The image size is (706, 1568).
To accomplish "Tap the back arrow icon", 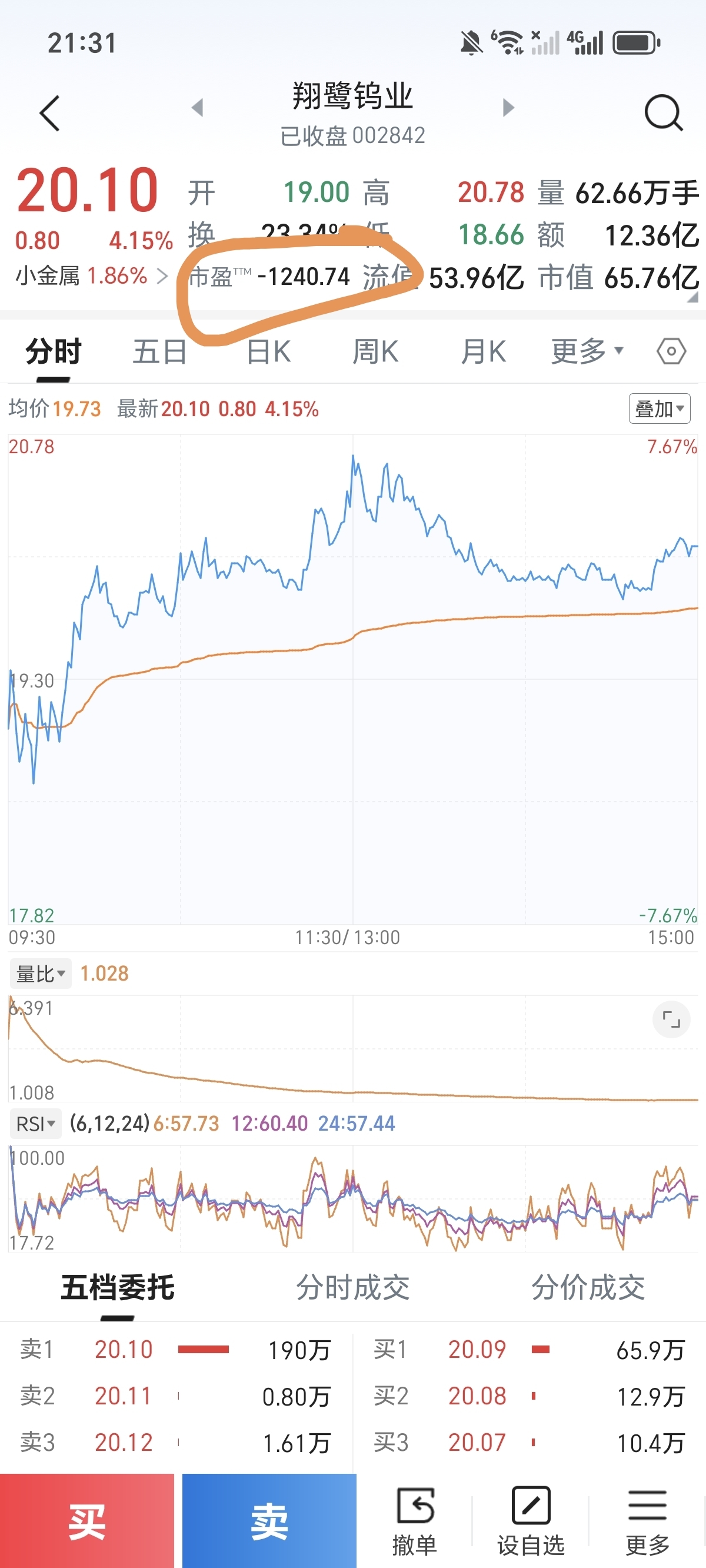I will point(50,113).
